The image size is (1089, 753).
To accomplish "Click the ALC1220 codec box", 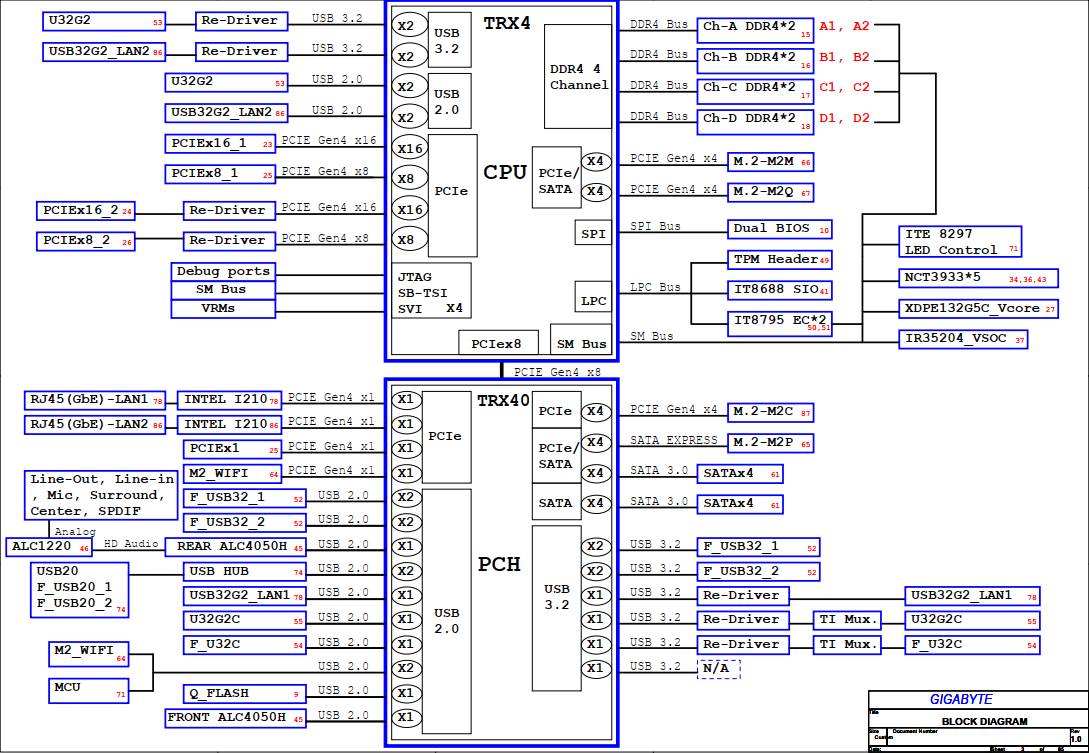I will [x=49, y=547].
